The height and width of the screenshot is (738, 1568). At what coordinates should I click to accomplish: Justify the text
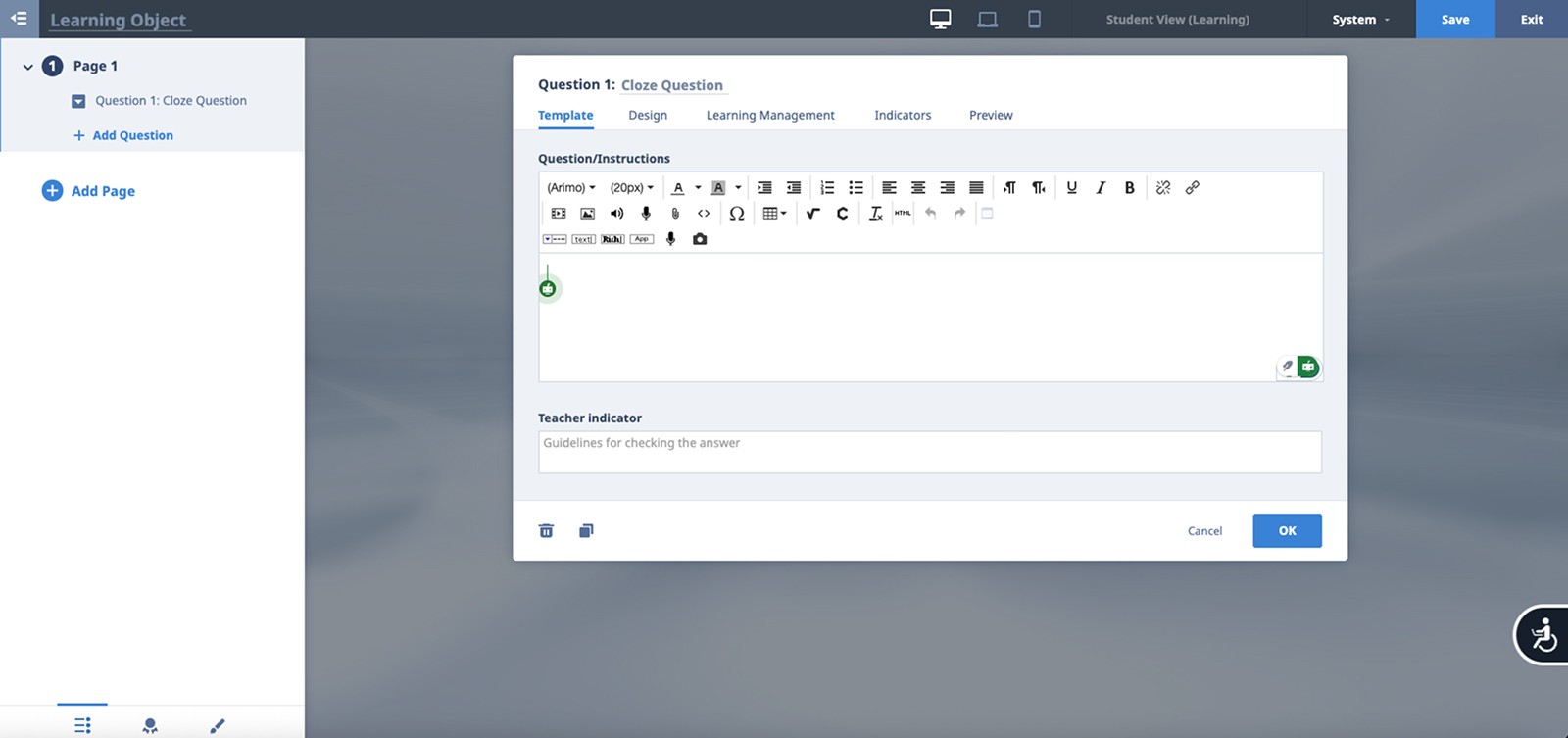click(976, 187)
